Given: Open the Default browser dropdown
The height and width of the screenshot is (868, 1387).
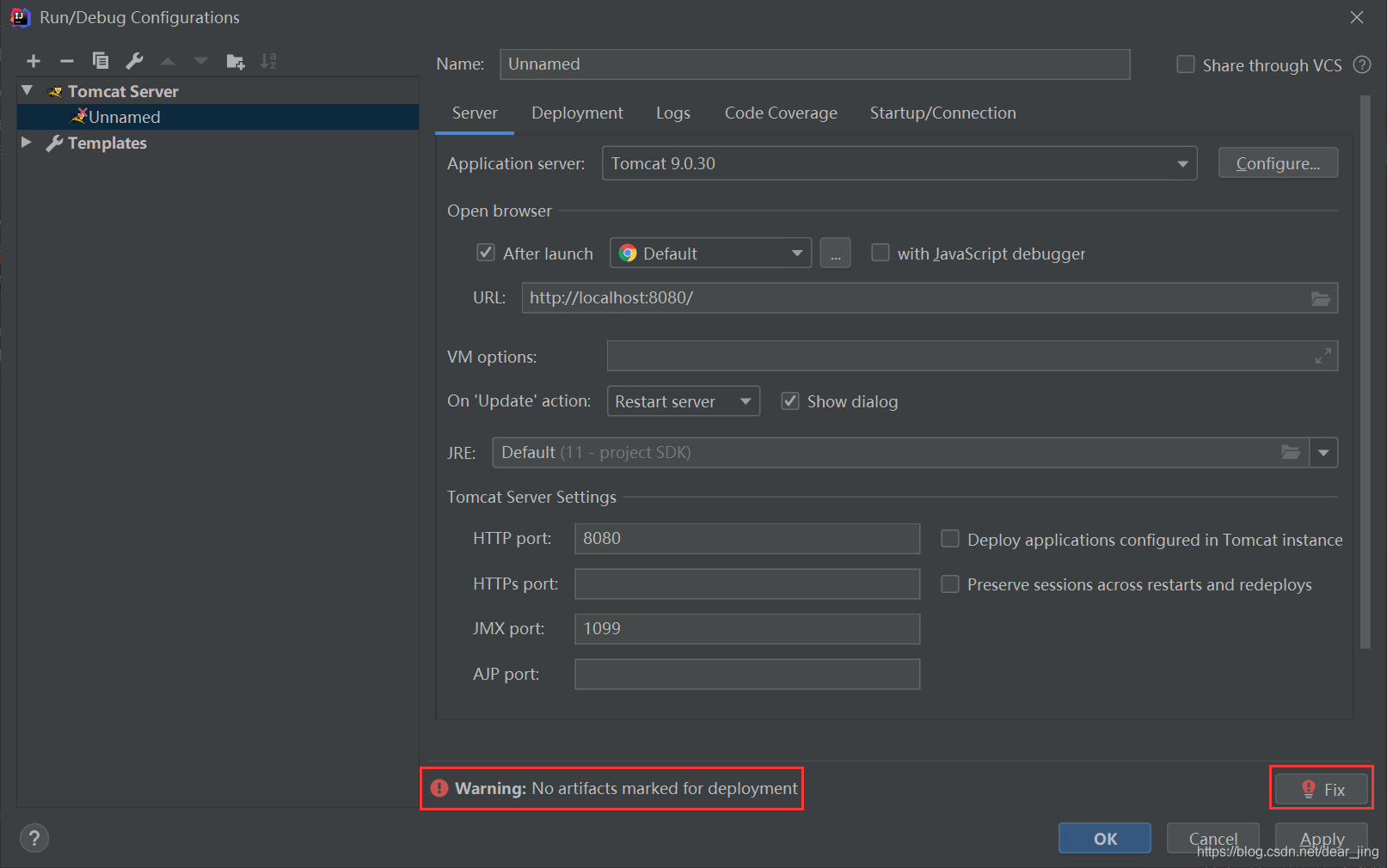Looking at the screenshot, I should tap(710, 254).
